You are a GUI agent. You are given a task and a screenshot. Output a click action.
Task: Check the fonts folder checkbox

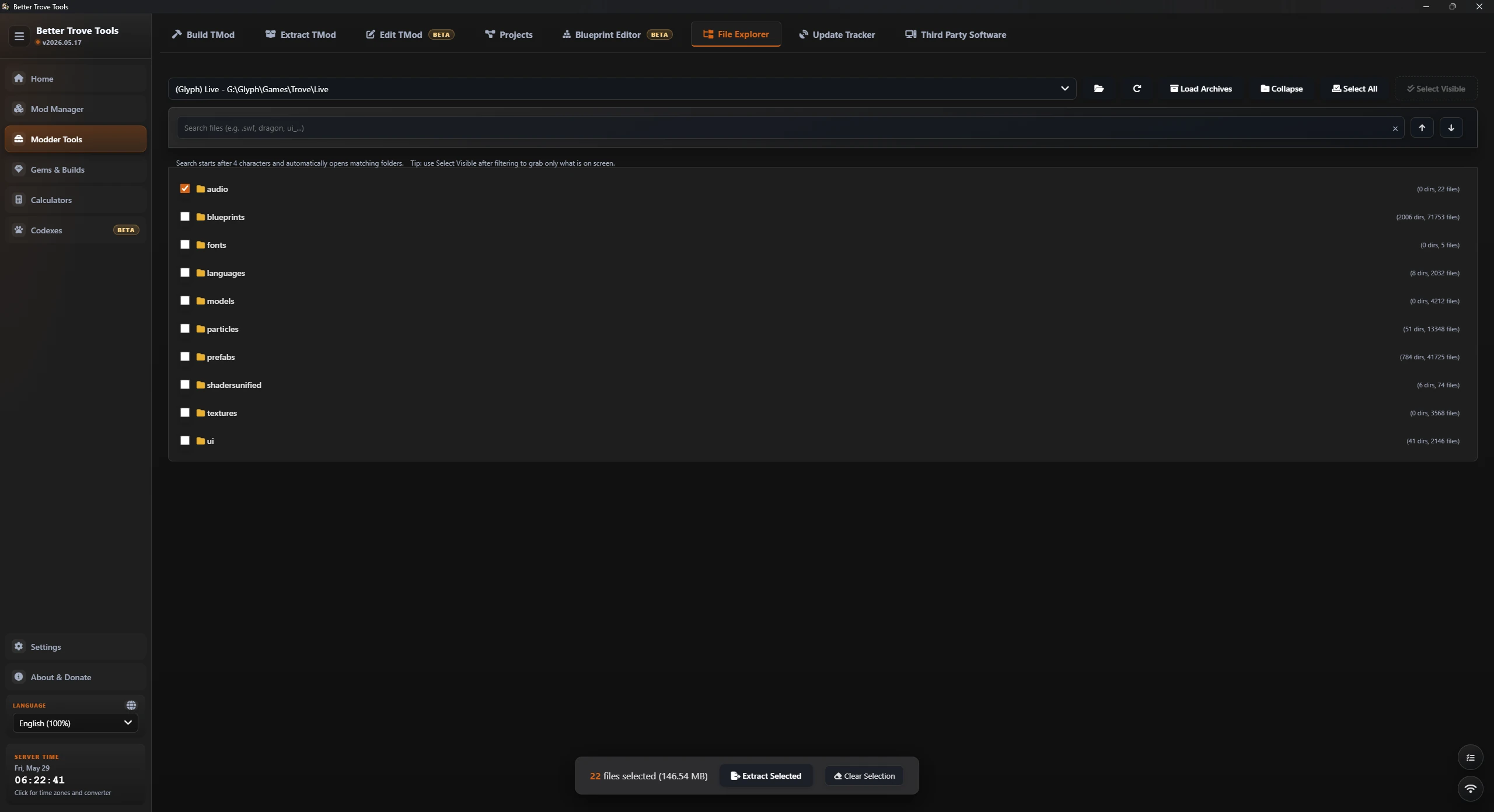[185, 244]
